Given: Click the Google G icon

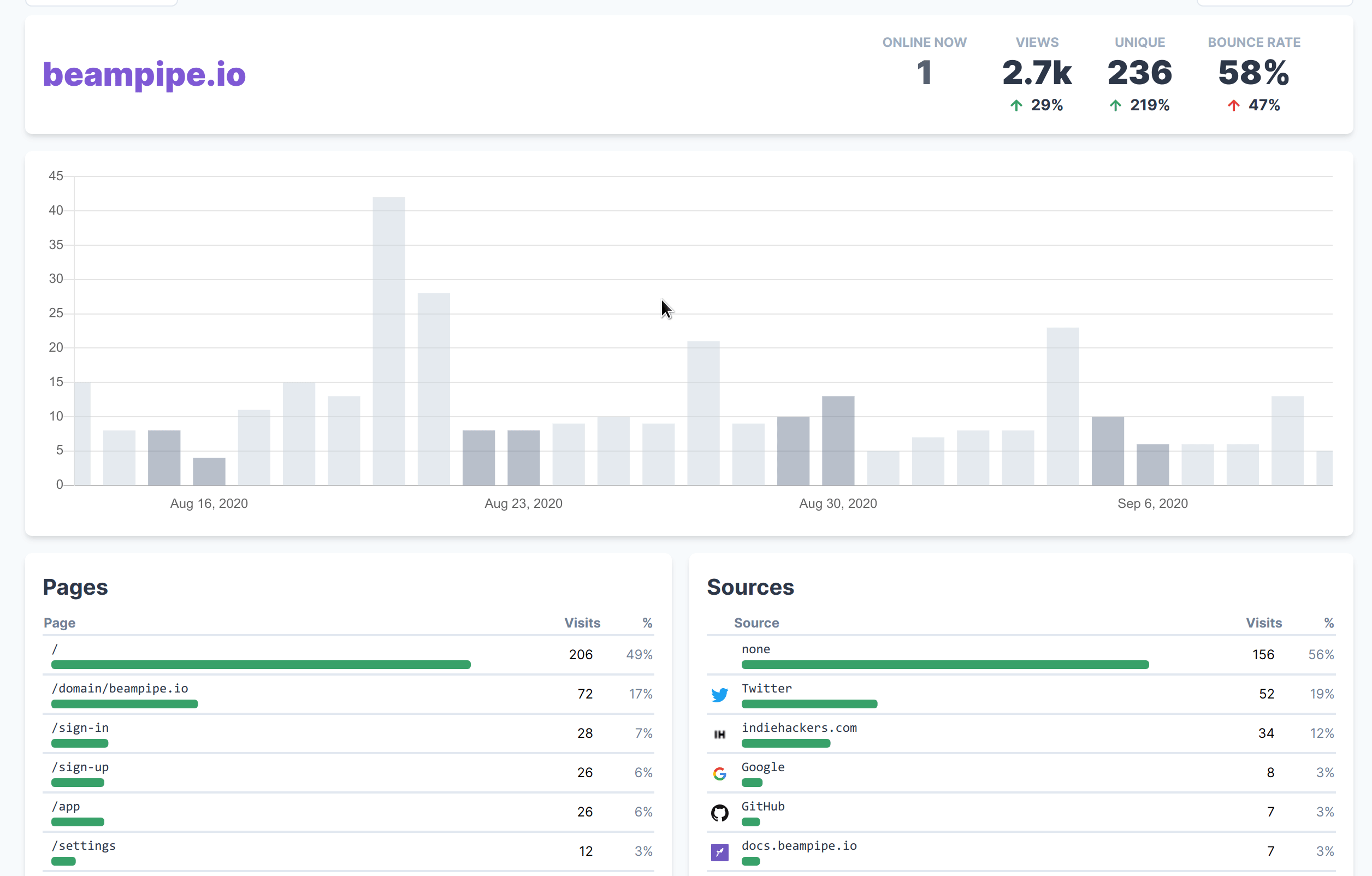Looking at the screenshot, I should coord(720,773).
